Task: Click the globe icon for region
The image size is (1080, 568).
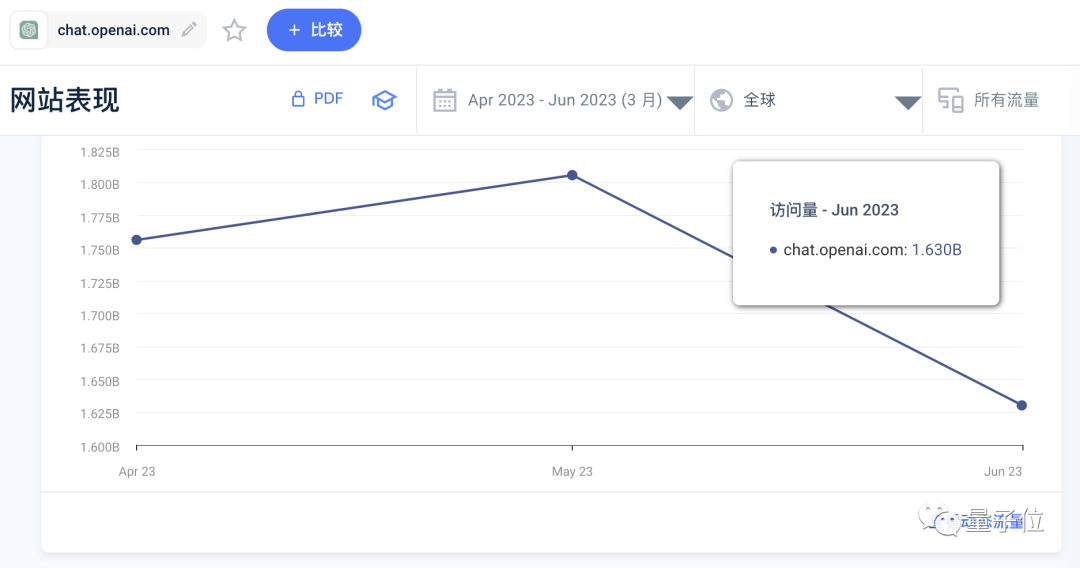Action: pos(721,101)
